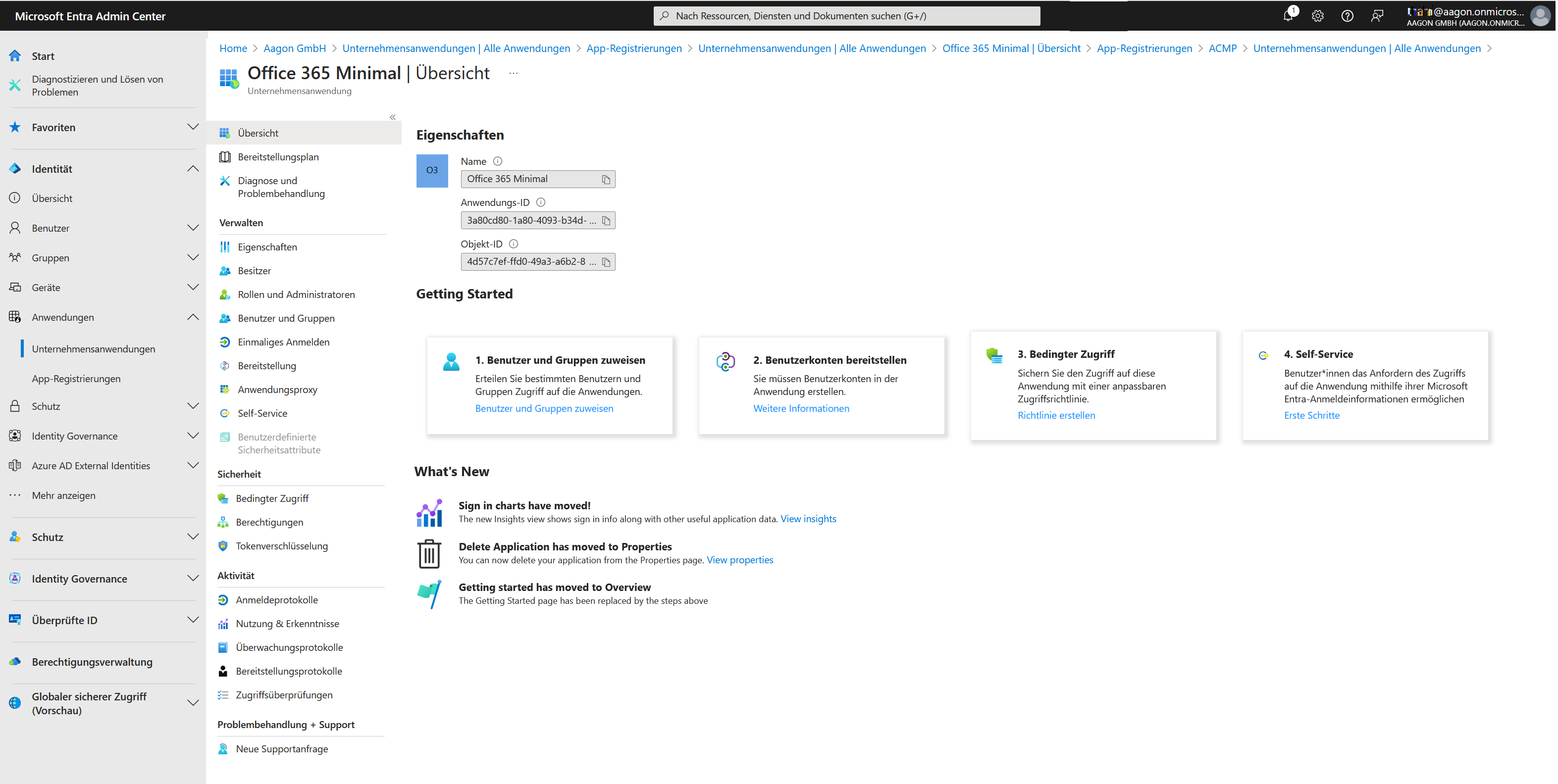Switch to the Eigenschaften page under Verwalten
This screenshot has height=784, width=1558.
click(x=267, y=246)
